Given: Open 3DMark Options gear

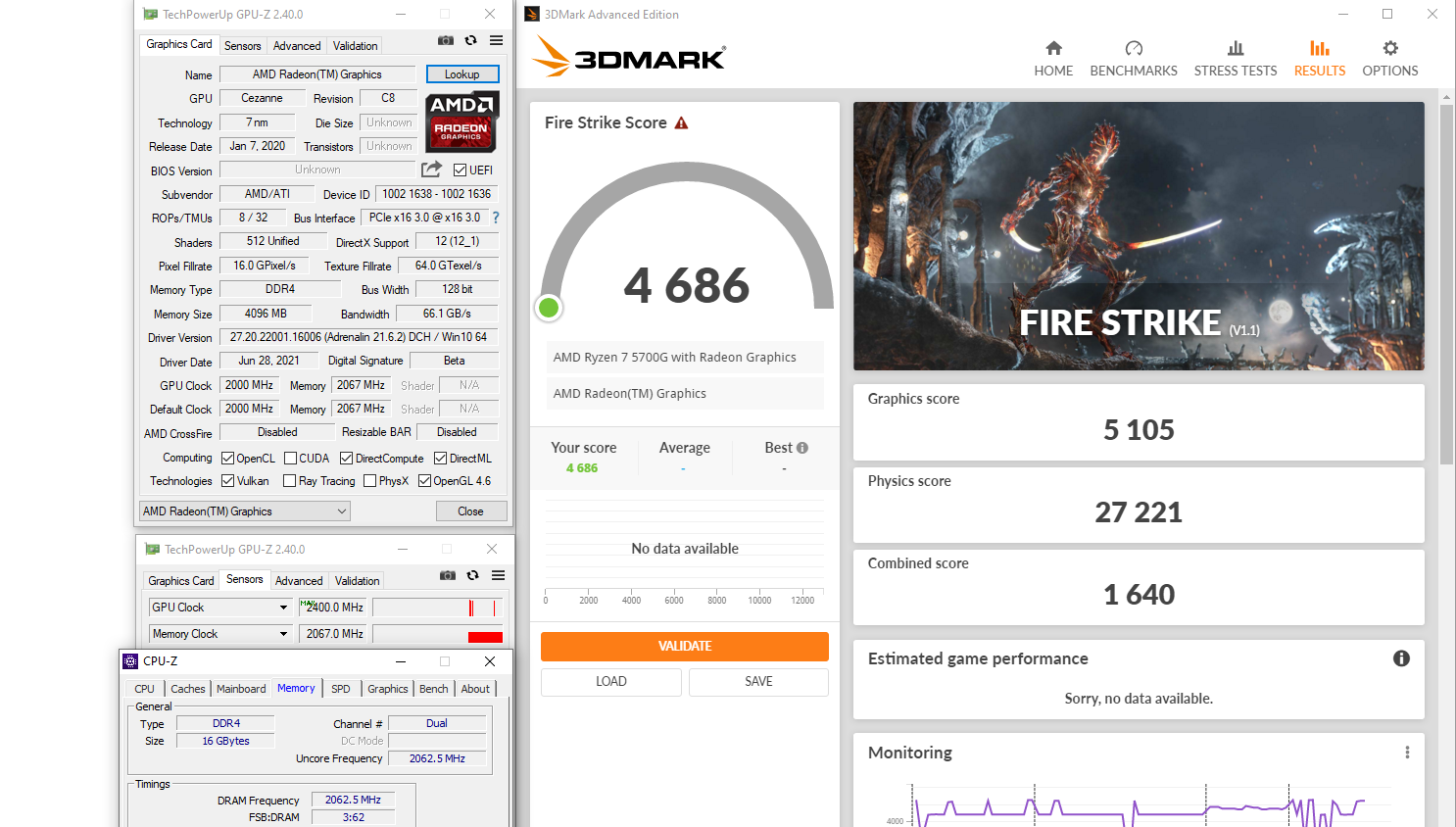Looking at the screenshot, I should point(1389,49).
